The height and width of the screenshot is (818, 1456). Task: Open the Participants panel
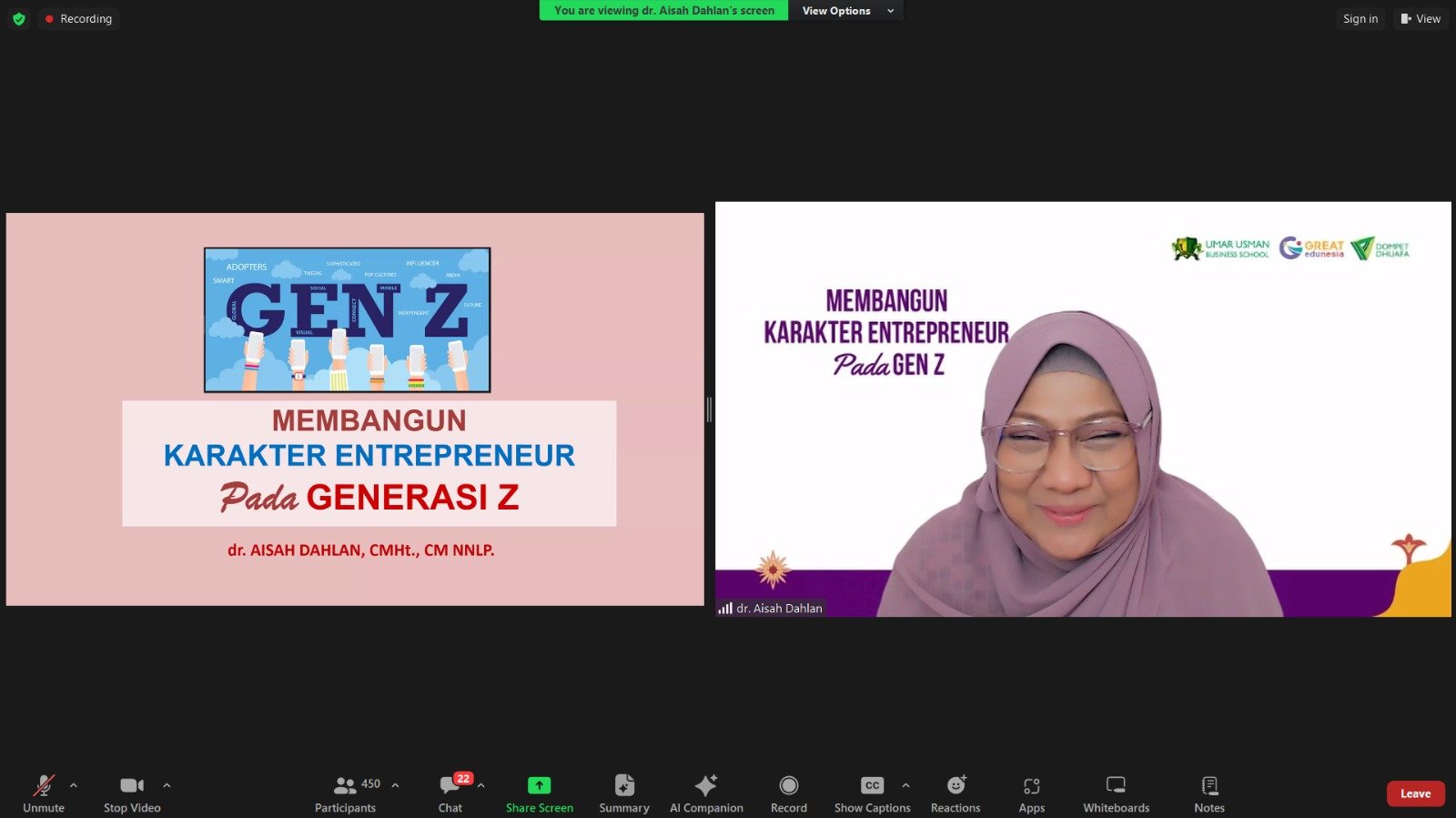tap(346, 786)
